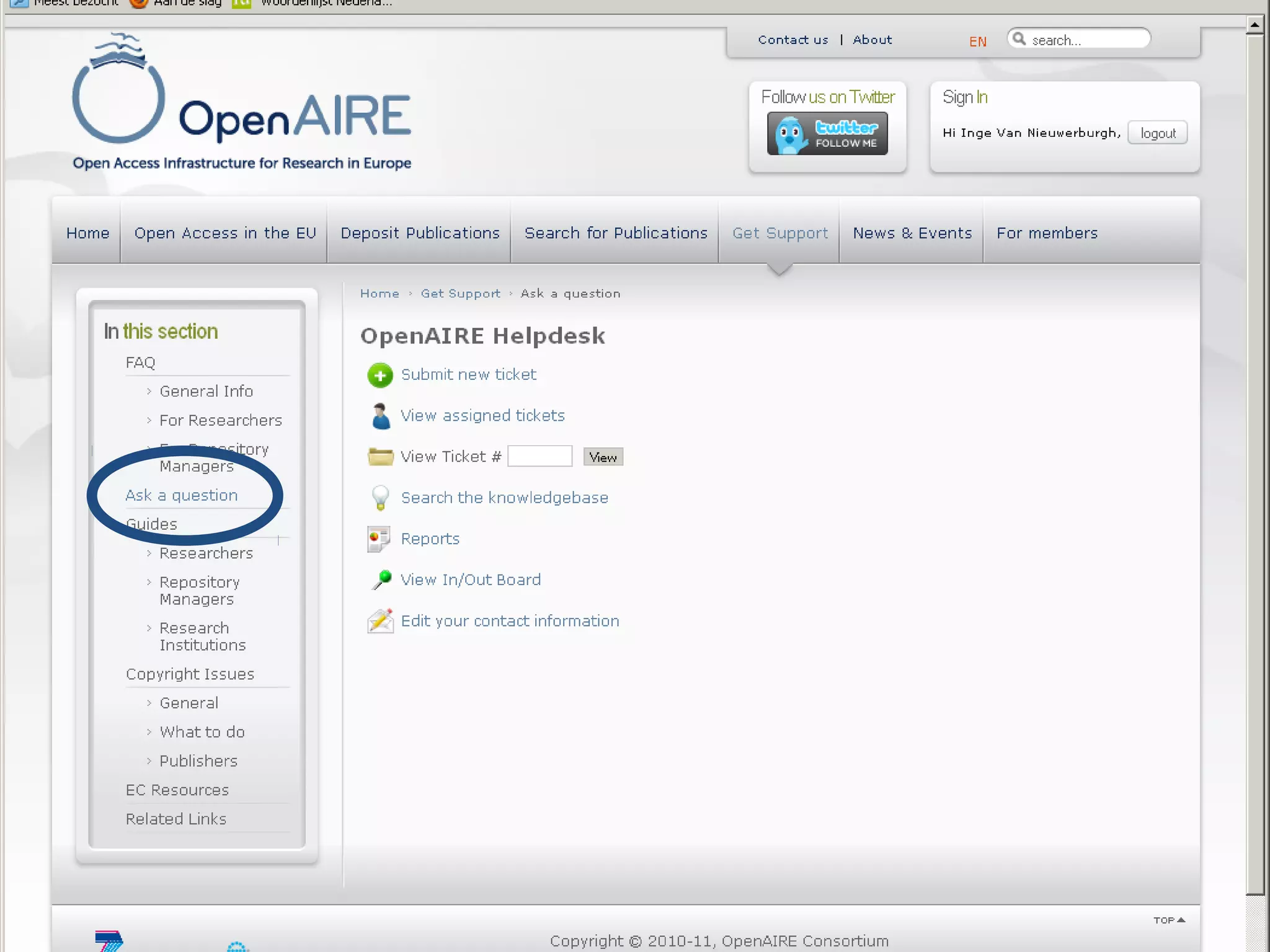Click the Twitter Follow Me badge

[x=827, y=133]
